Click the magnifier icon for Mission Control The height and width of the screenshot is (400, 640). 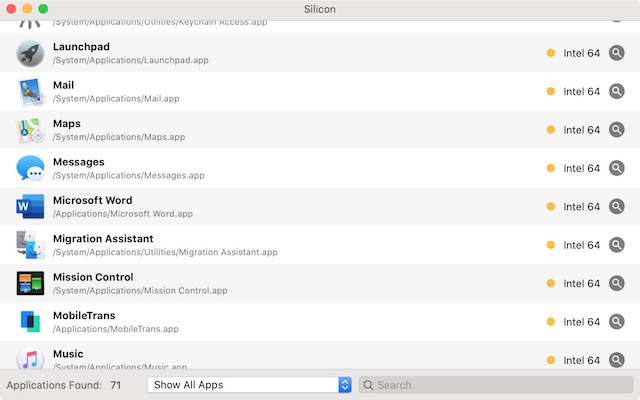(617, 283)
